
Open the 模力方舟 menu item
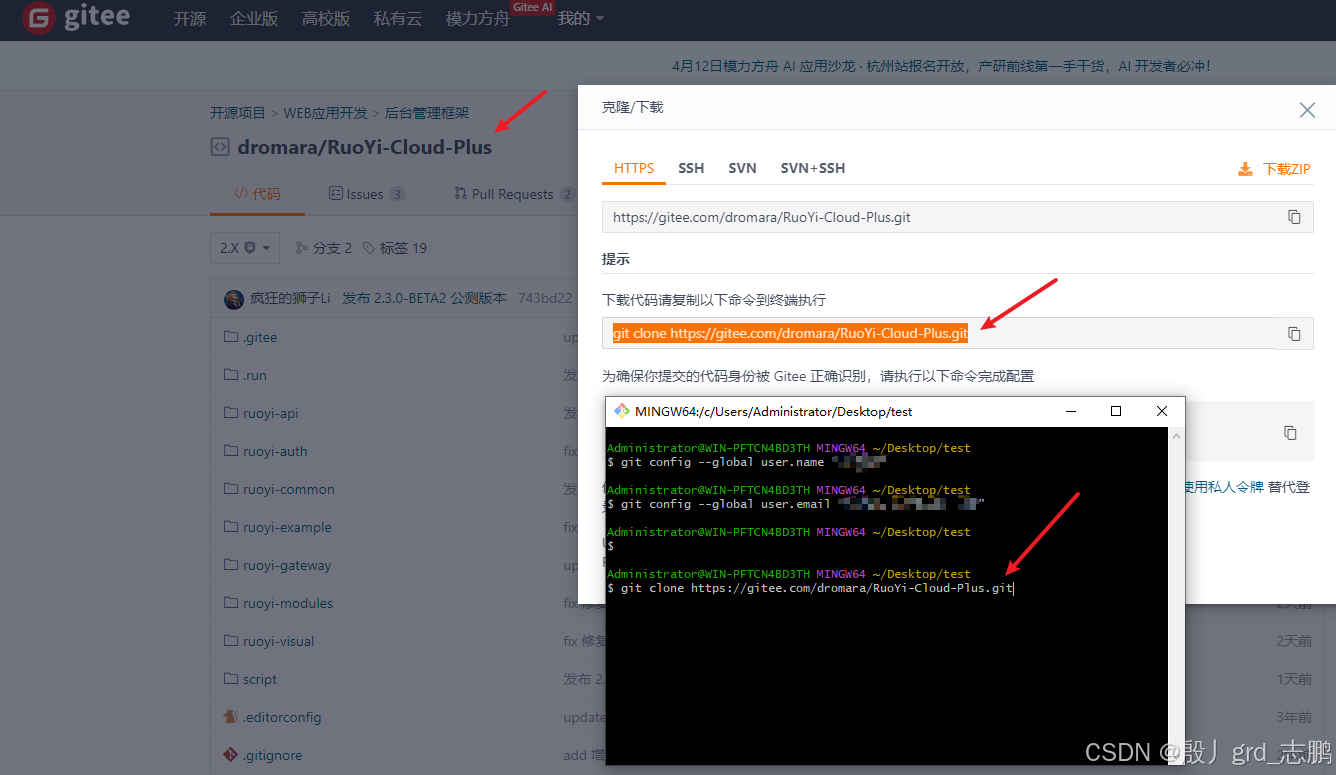click(478, 19)
